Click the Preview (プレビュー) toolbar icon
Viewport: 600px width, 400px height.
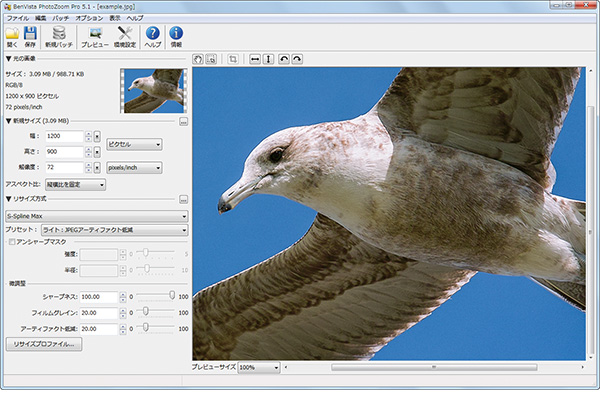pos(95,35)
